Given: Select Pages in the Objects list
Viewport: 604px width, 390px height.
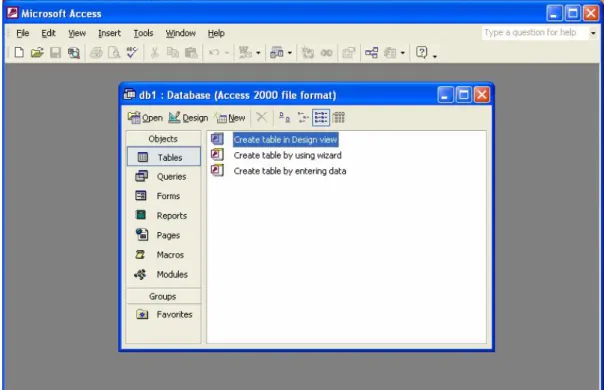Looking at the screenshot, I should pos(164,235).
